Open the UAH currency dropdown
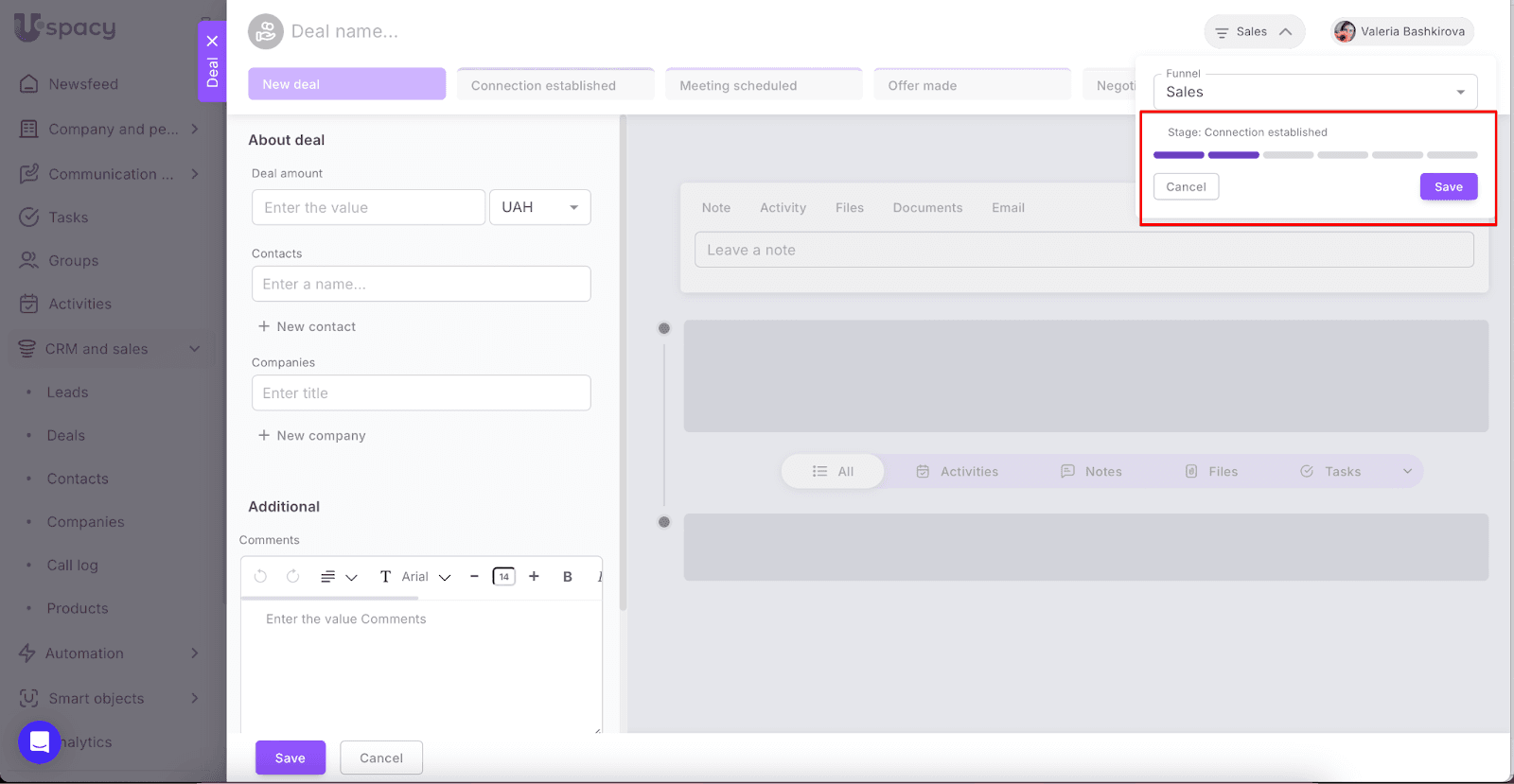This screenshot has width=1514, height=784. 539,207
